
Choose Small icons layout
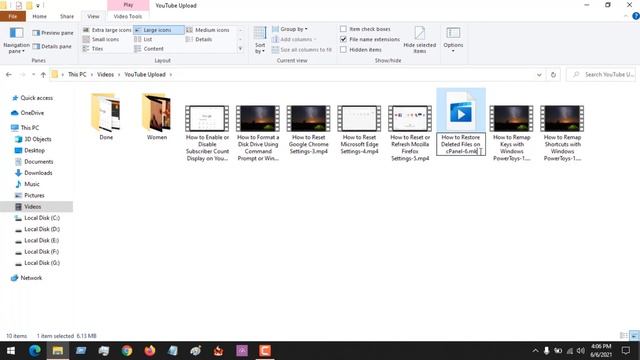click(101, 39)
